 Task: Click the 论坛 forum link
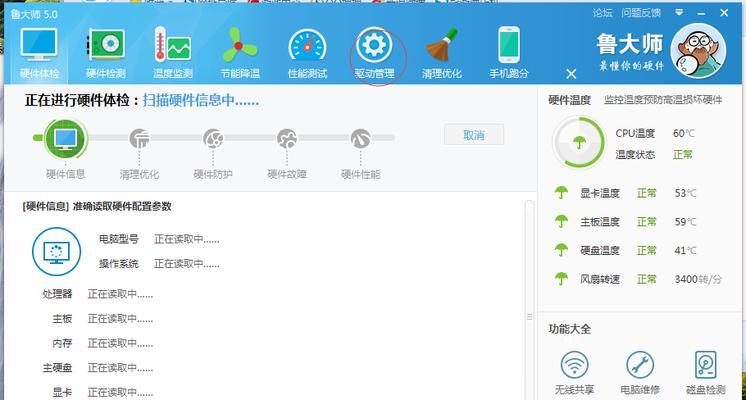(602, 13)
